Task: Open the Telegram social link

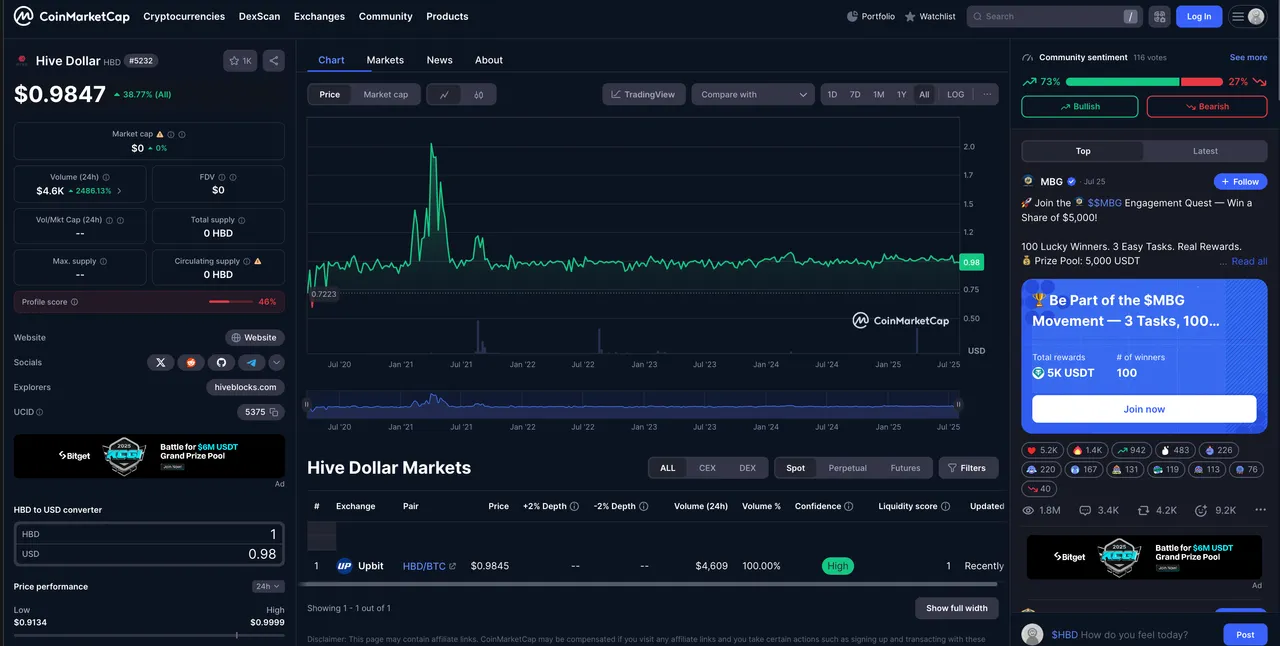Action: [251, 362]
